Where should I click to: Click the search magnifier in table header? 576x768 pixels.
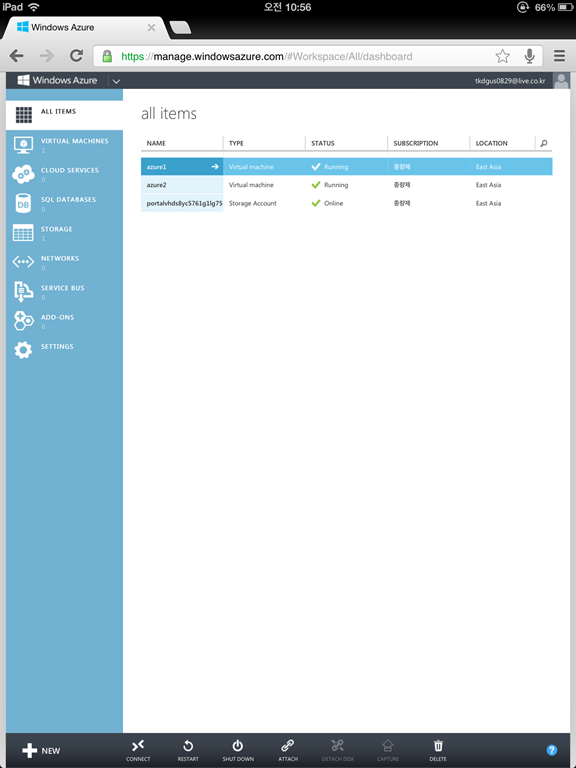544,143
